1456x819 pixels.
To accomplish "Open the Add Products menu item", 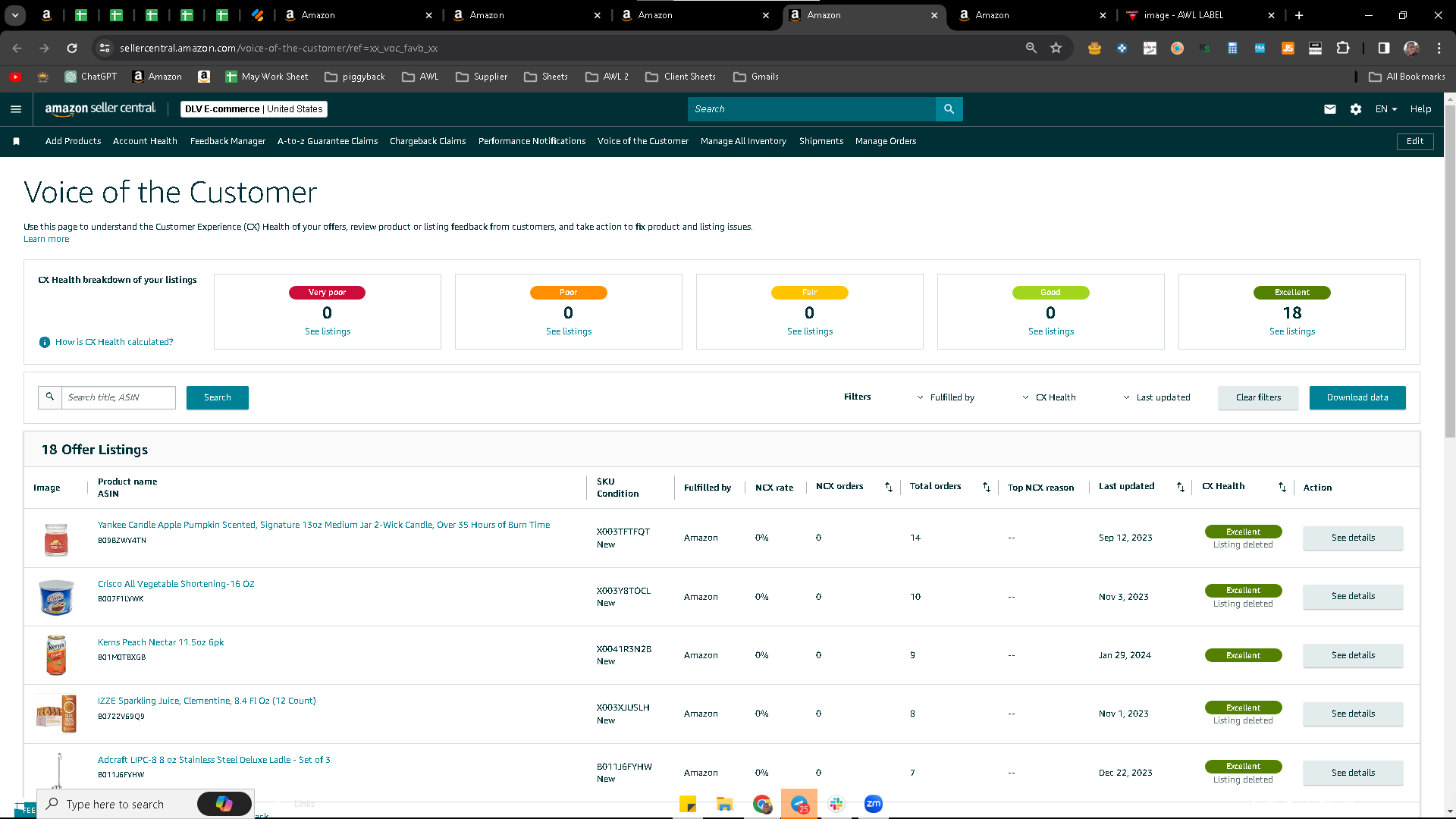I will coord(73,141).
